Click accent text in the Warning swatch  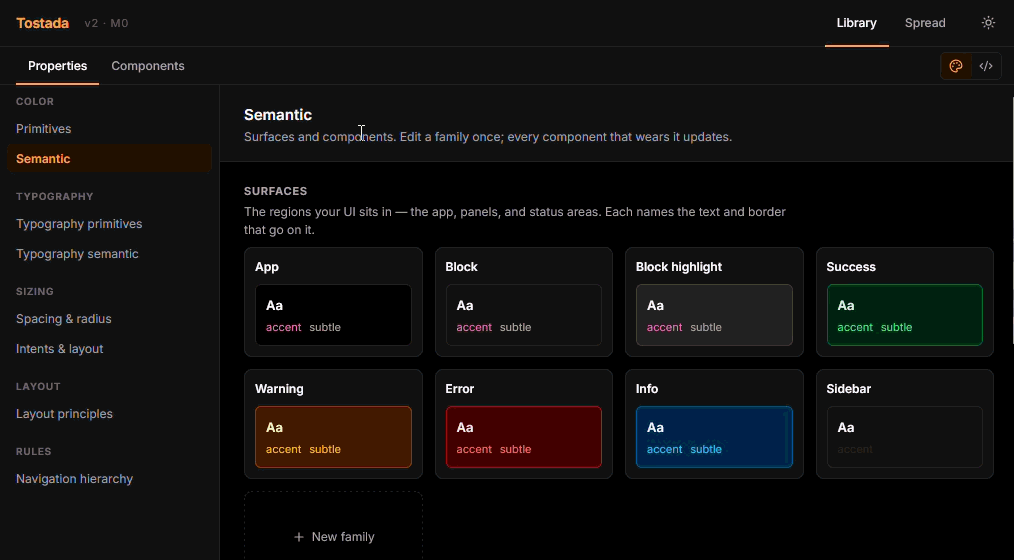tap(283, 449)
